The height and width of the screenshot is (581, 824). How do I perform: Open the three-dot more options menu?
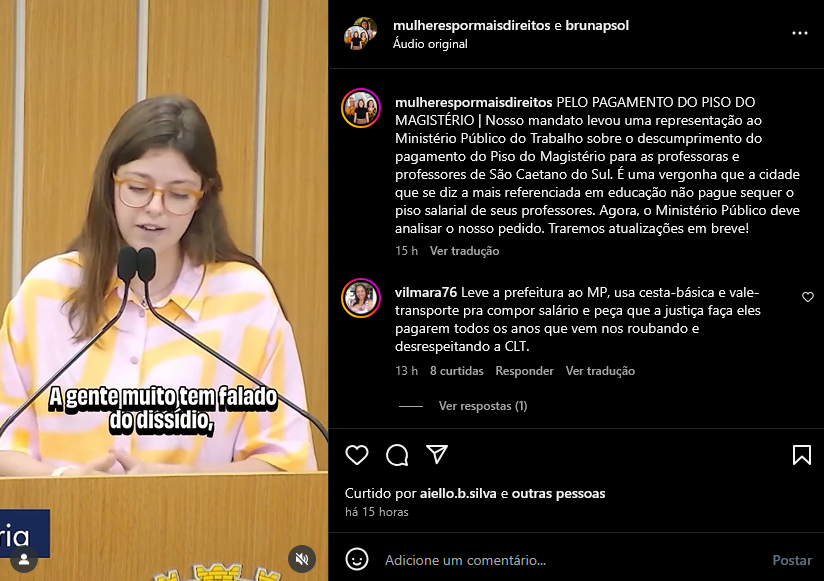tap(799, 33)
